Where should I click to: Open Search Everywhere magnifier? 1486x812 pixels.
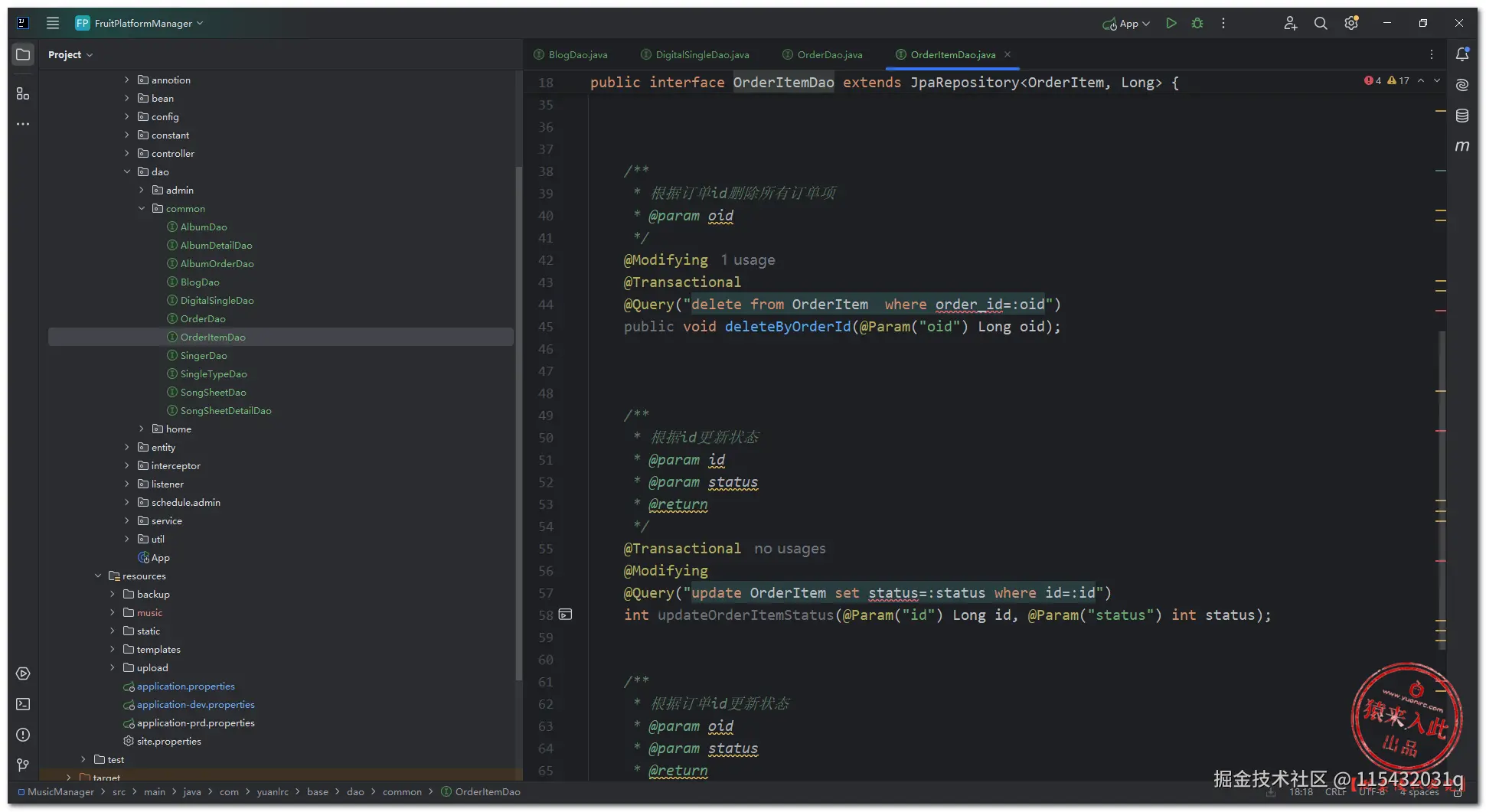[1321, 23]
